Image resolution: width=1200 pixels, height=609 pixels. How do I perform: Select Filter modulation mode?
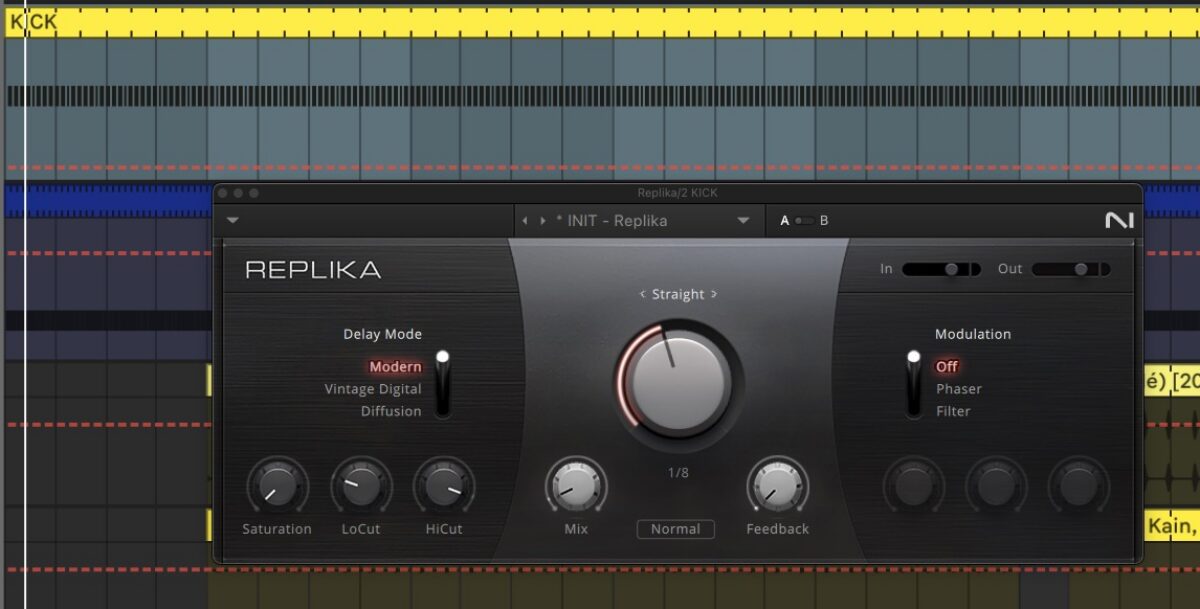pyautogui.click(x=953, y=411)
